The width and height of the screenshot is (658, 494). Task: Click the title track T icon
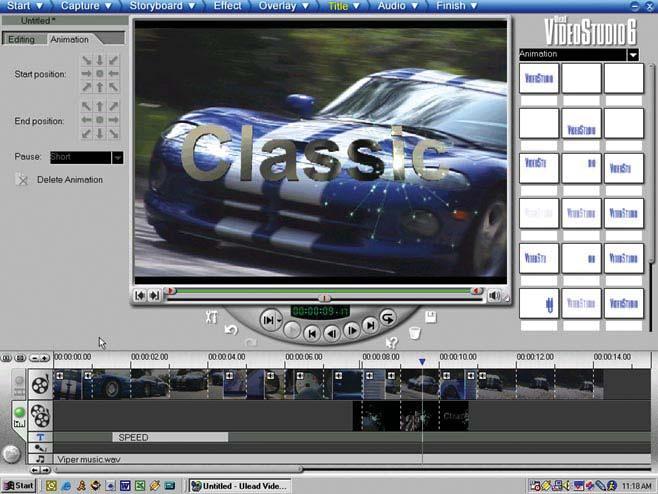tap(40, 437)
